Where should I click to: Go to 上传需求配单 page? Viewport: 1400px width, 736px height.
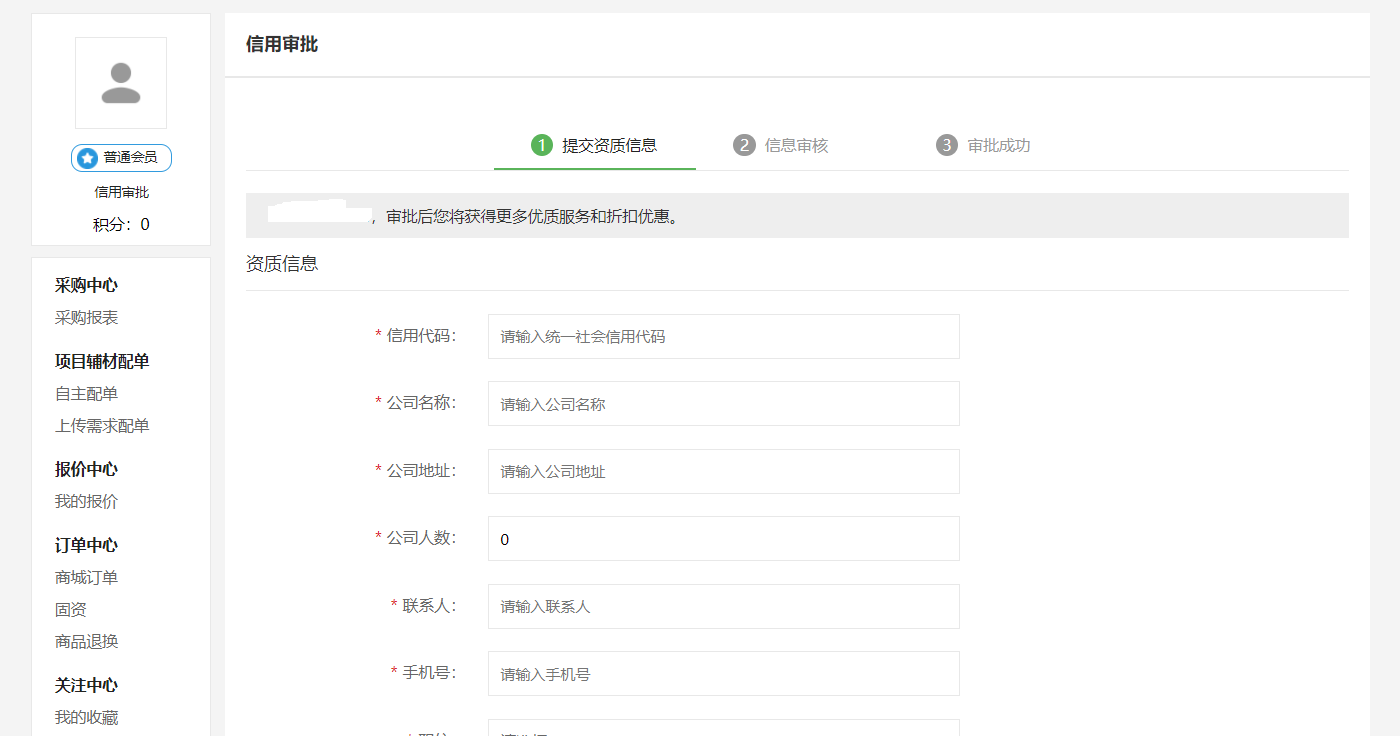coord(102,426)
